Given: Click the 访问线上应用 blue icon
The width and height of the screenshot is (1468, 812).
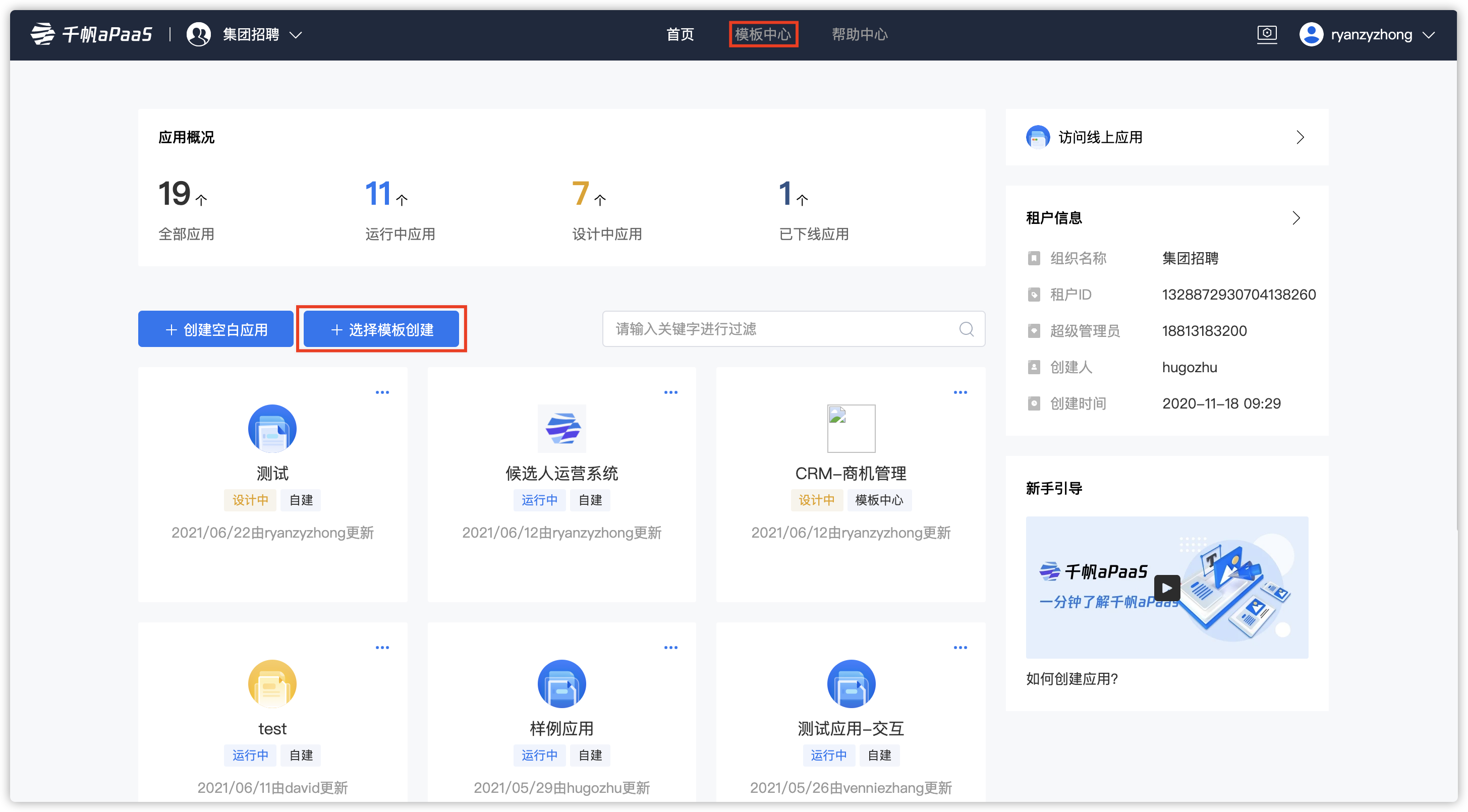Looking at the screenshot, I should (x=1037, y=137).
